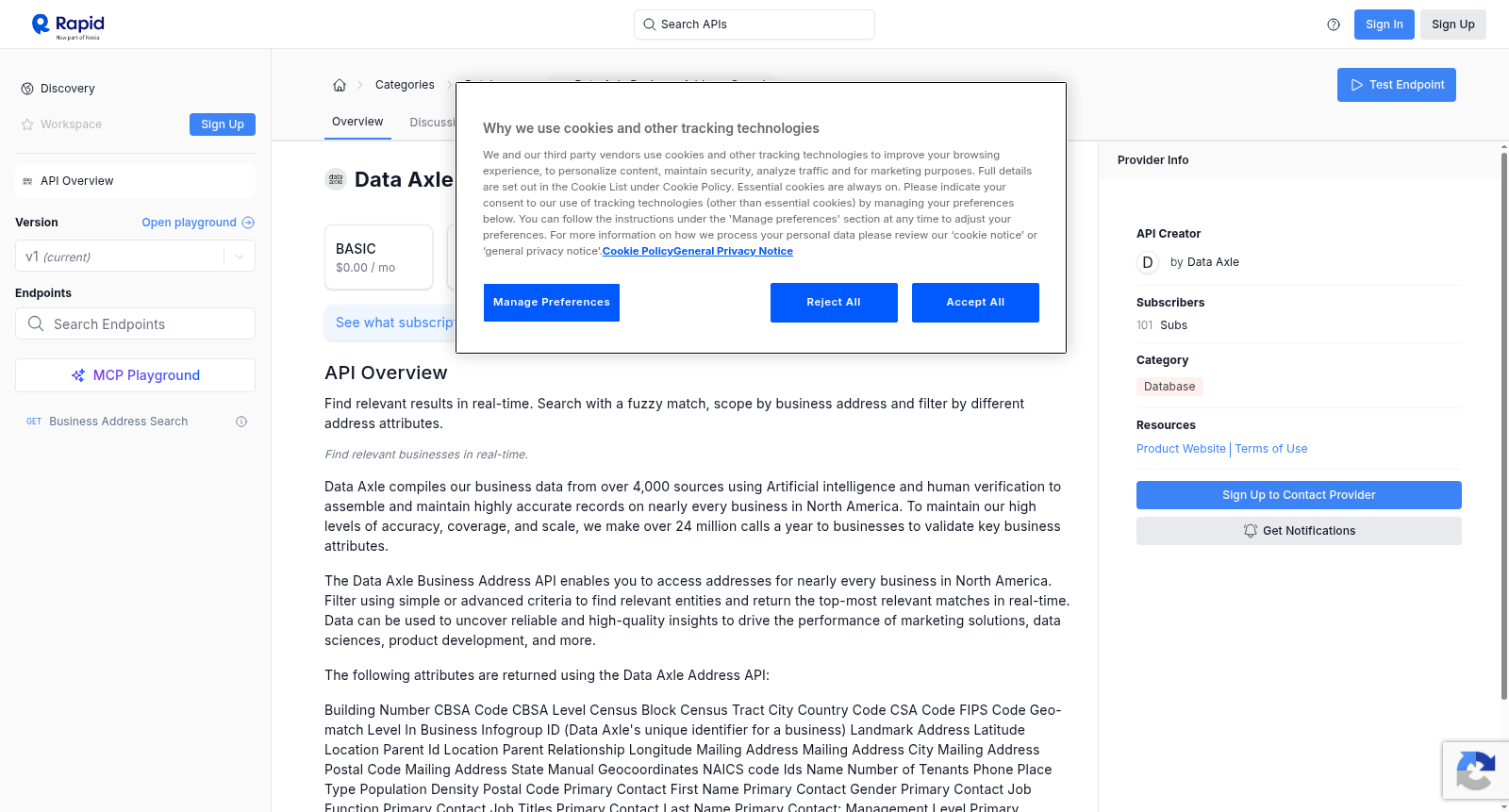Click the sidebar Workspace Sign Up button

tap(223, 124)
